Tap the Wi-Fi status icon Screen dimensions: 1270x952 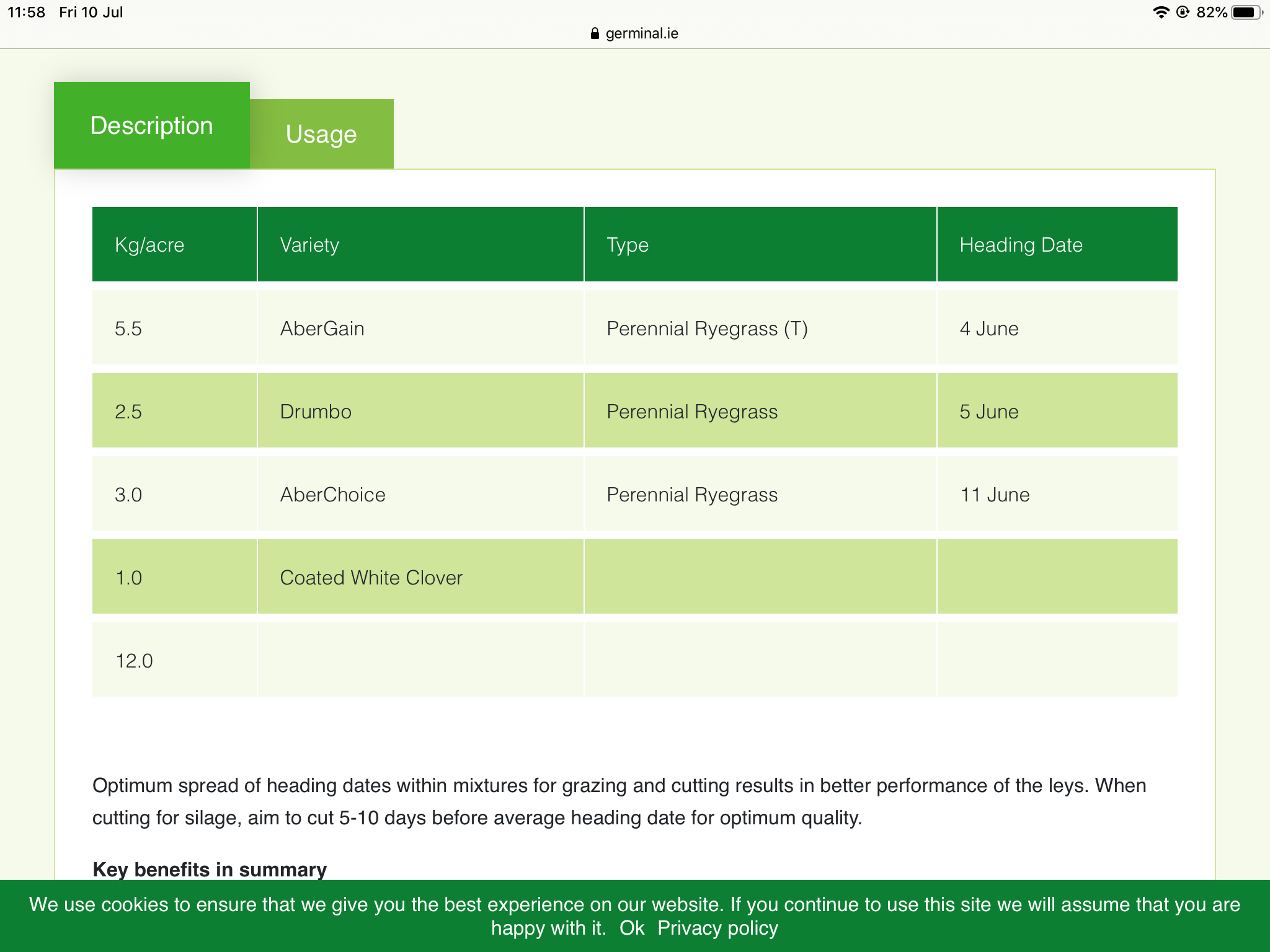tap(1160, 12)
